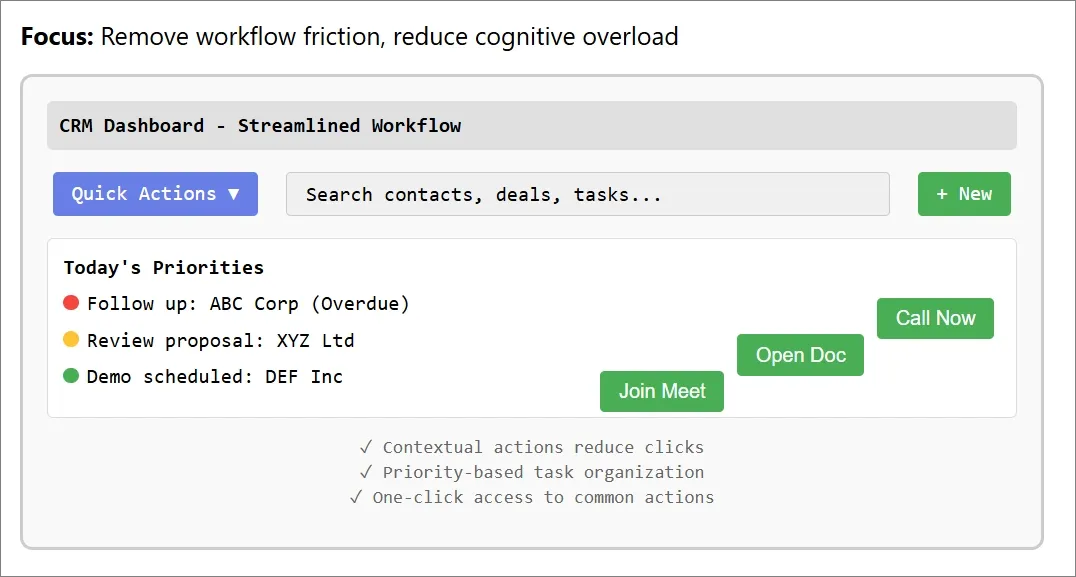Image resolution: width=1076 pixels, height=577 pixels.
Task: Click the red overdue status dot
Action: click(71, 303)
